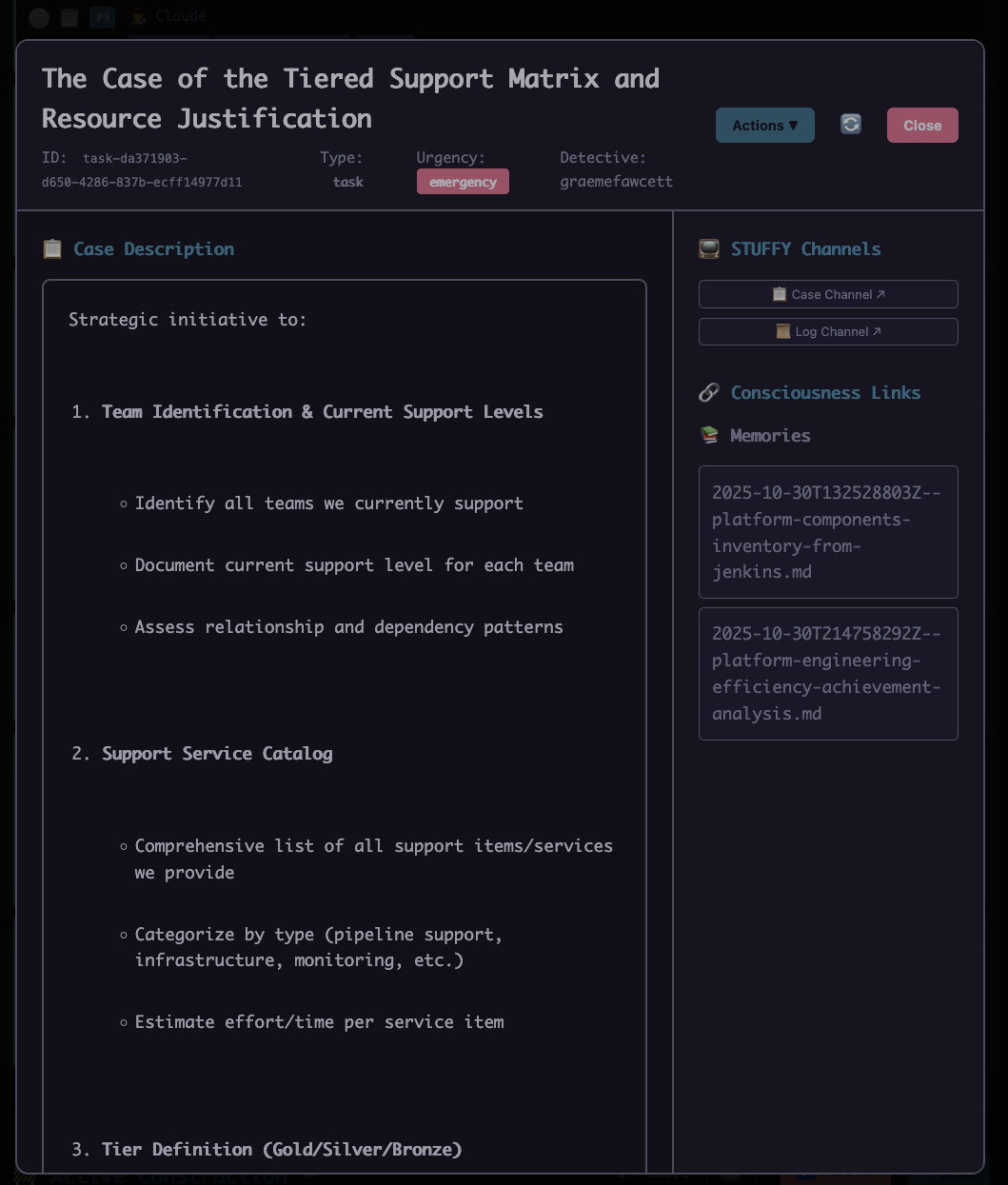Viewport: 1008px width, 1185px height.
Task: Open the platform-components-inventory-from-jenkins.md memory
Action: tap(828, 531)
